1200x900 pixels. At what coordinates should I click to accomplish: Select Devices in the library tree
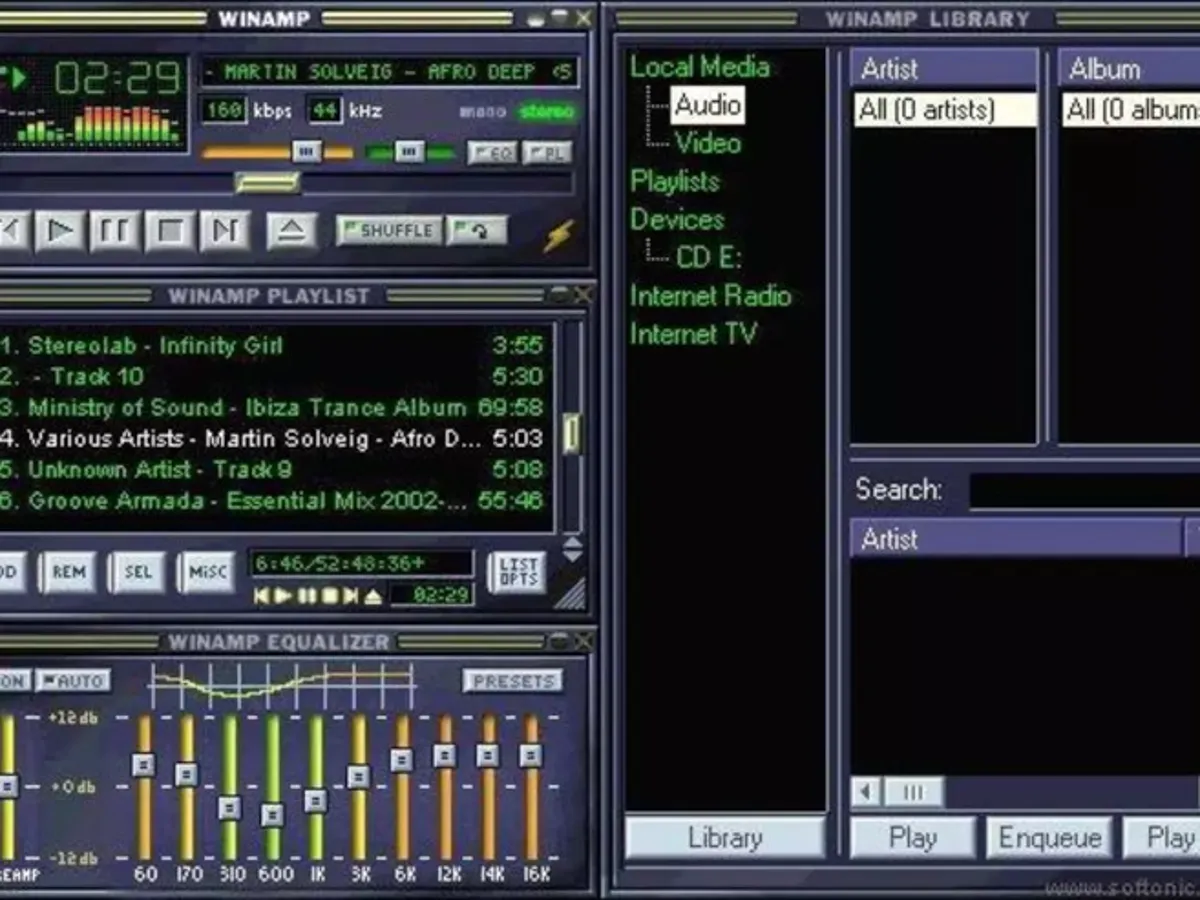click(677, 219)
